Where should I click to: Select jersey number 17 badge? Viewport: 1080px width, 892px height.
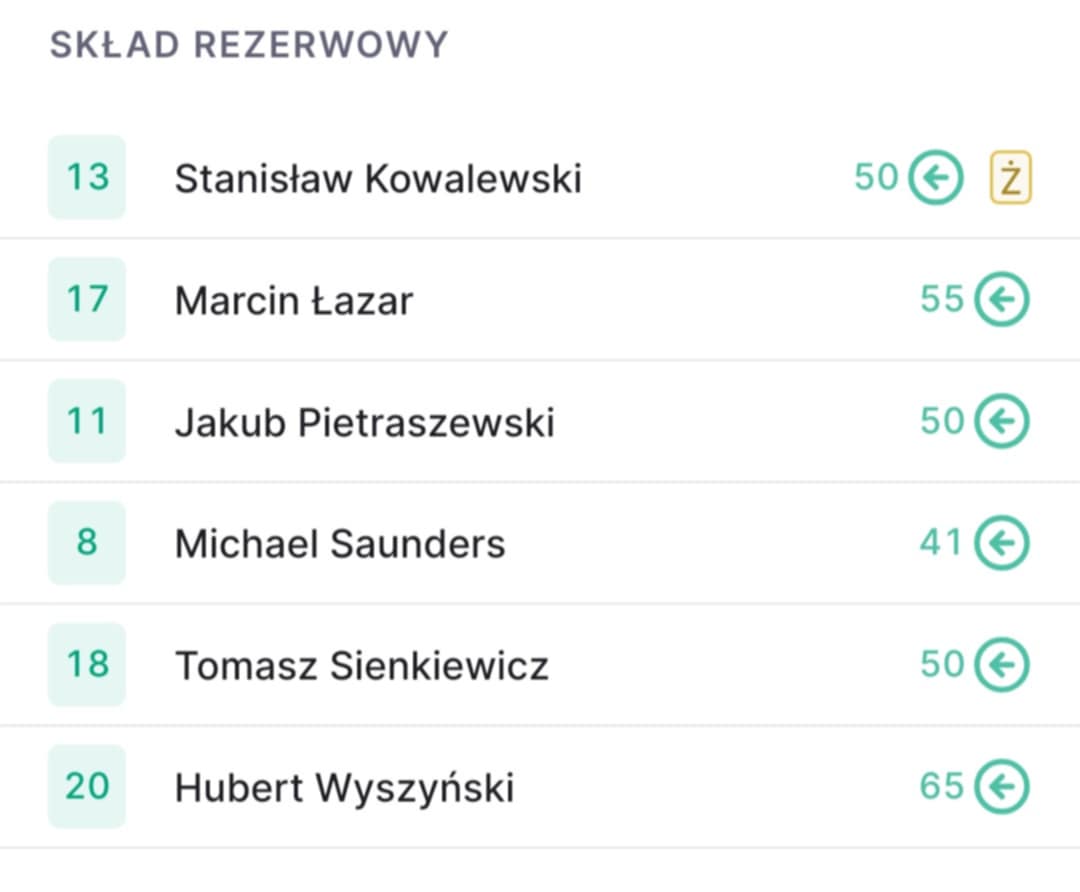tap(87, 299)
